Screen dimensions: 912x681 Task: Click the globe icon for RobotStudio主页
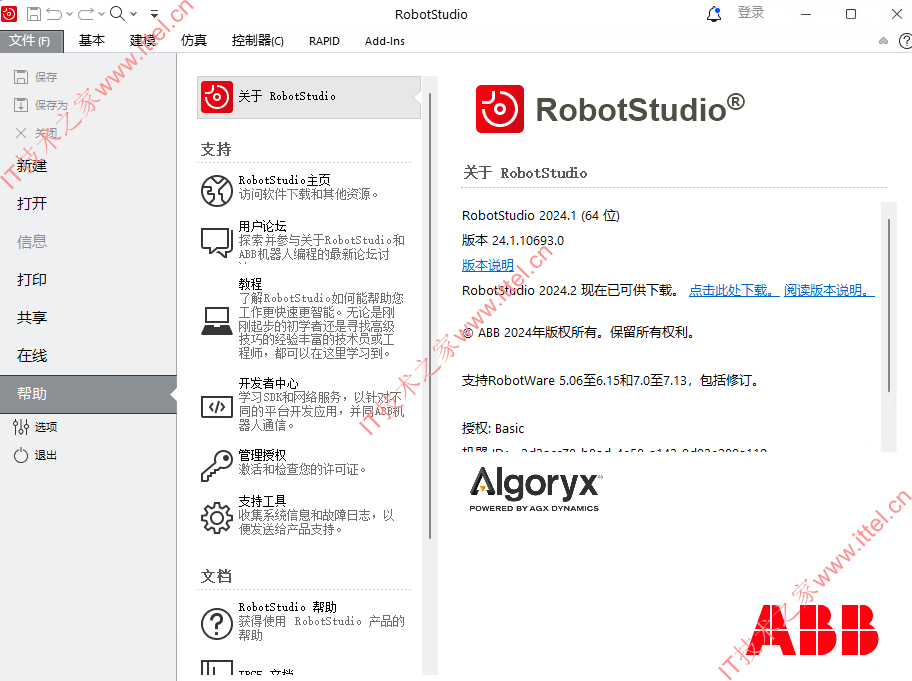pos(216,191)
